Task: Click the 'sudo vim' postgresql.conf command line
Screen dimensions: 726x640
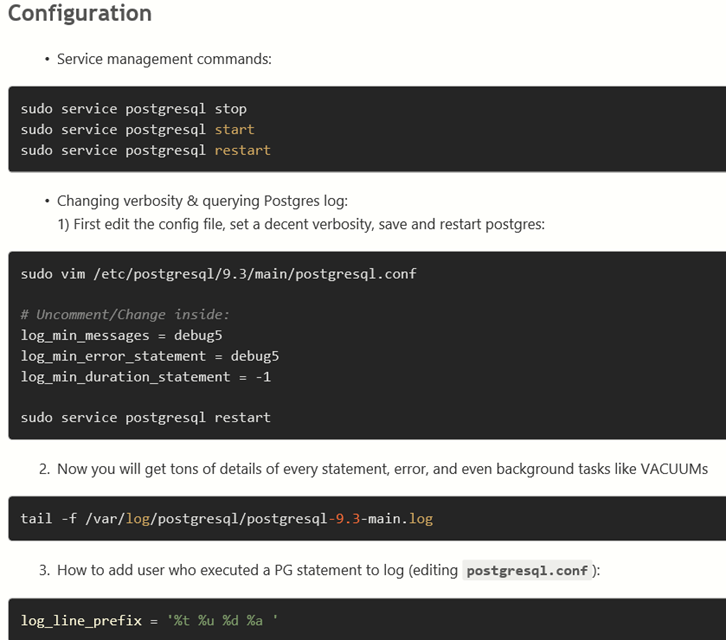Action: click(x=218, y=273)
